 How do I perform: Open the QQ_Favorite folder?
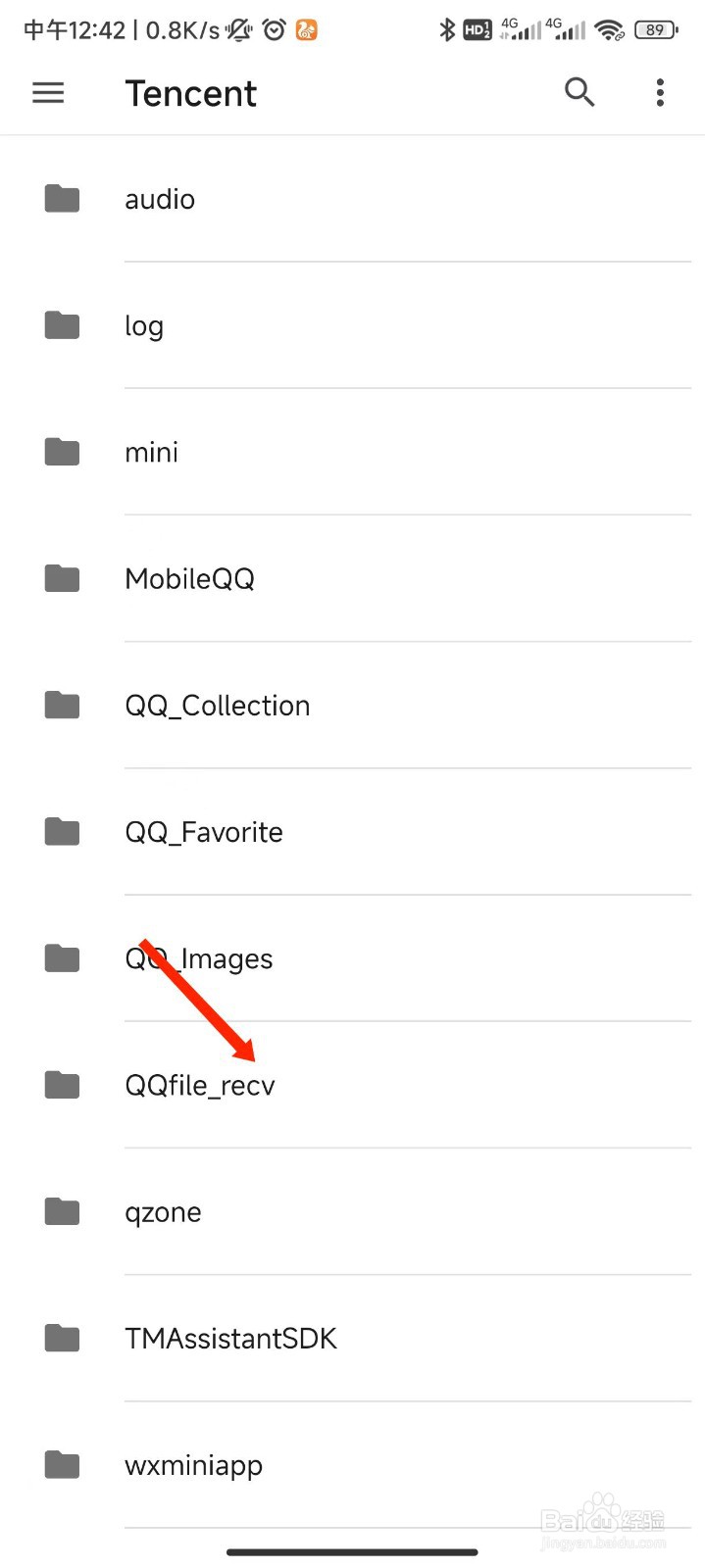click(352, 832)
